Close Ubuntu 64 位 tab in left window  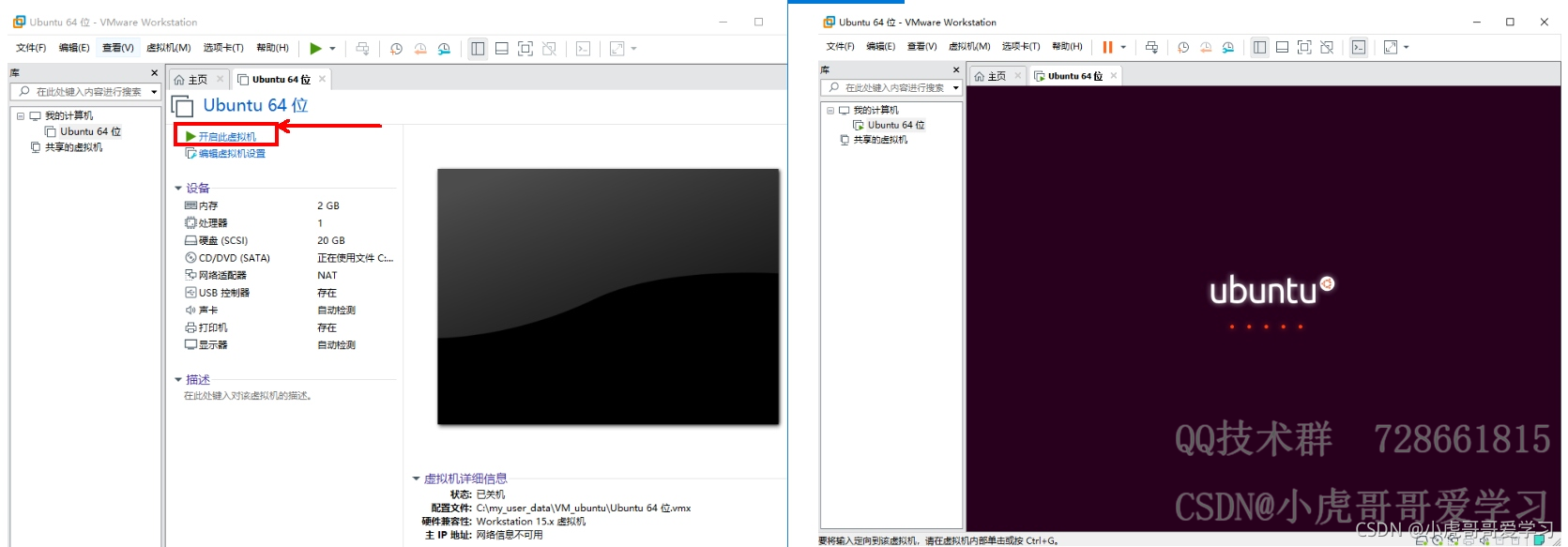click(x=322, y=79)
